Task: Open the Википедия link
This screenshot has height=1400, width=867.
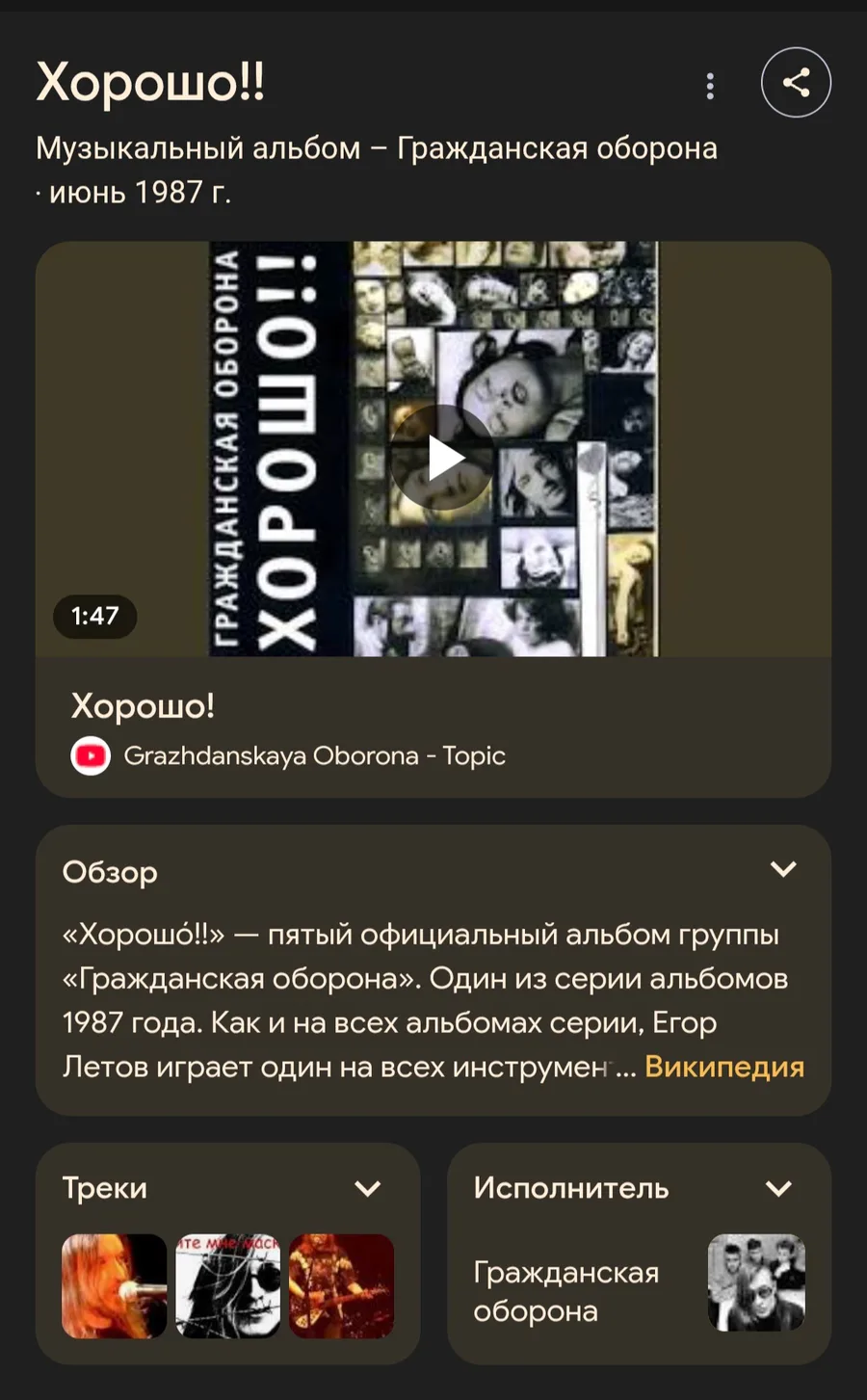Action: (x=724, y=1067)
